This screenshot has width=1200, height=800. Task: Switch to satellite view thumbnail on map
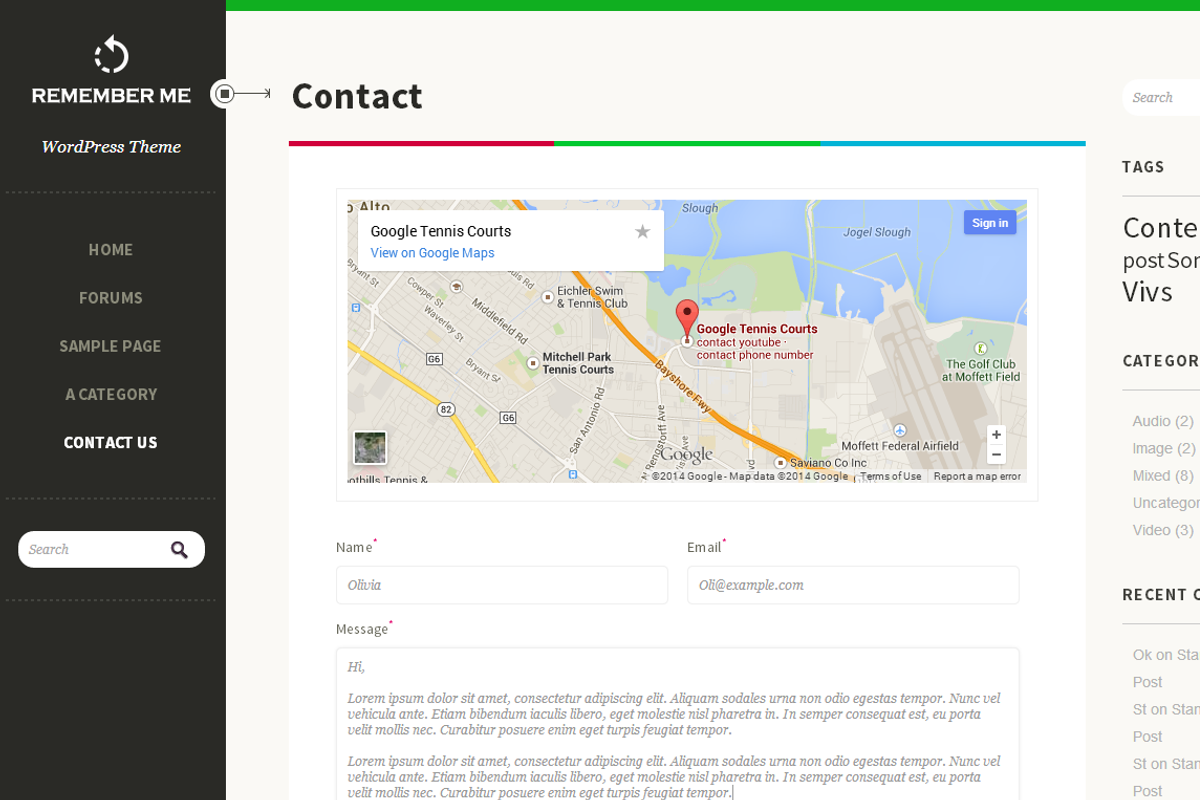coord(370,448)
